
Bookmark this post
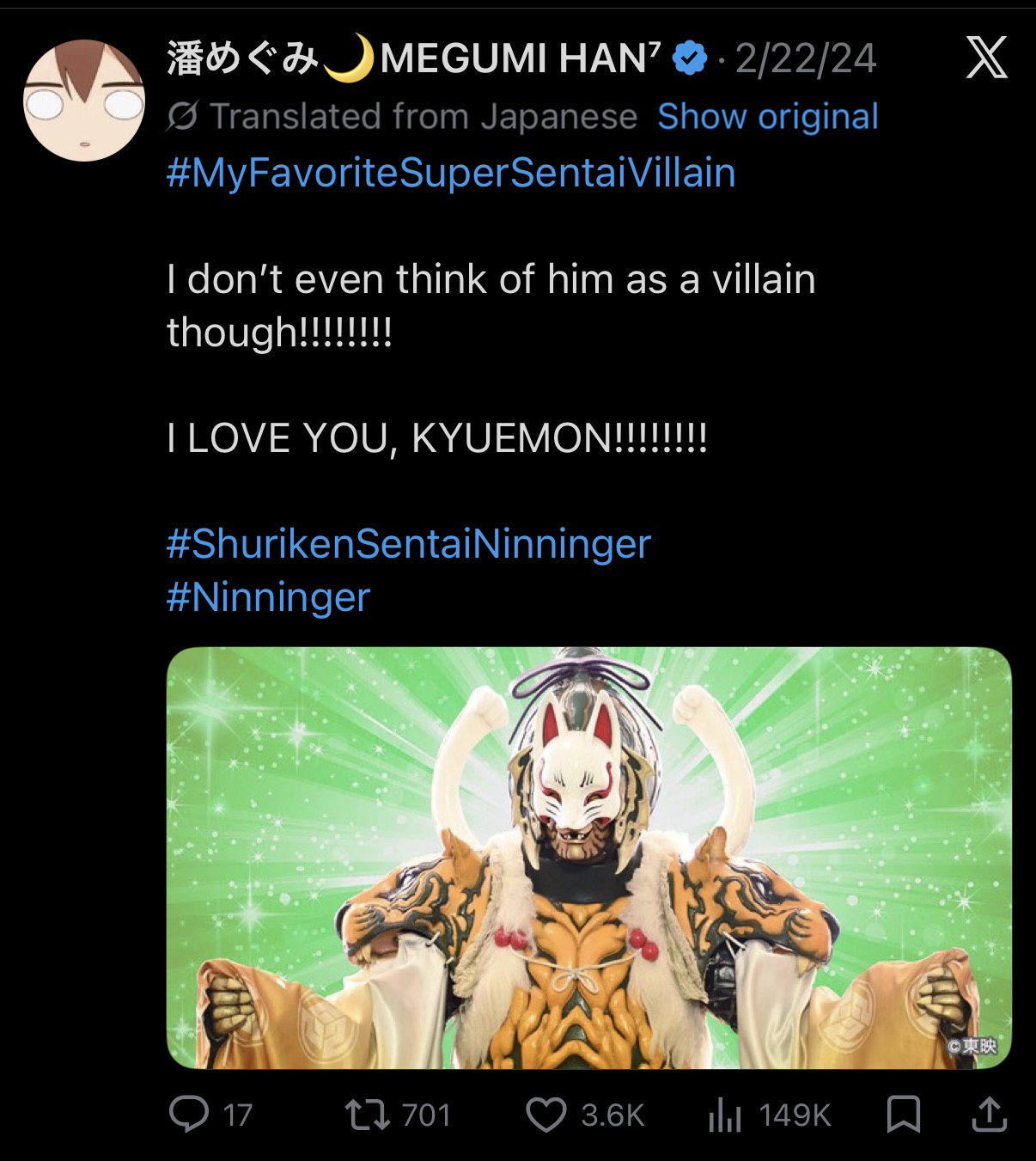[904, 1115]
